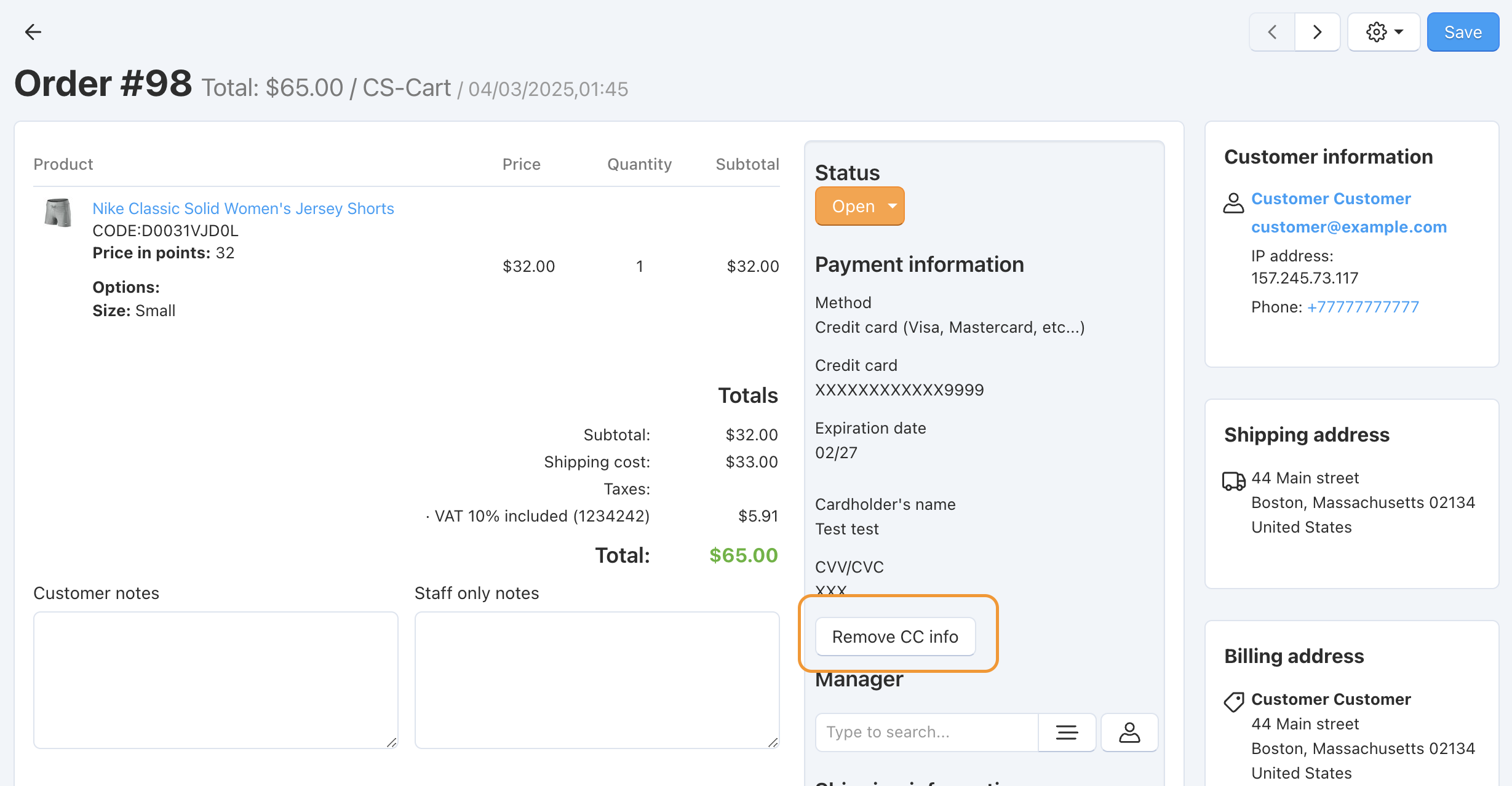Select the payment method Credit card text
Screen dimensions: 1512x786
tap(950, 327)
